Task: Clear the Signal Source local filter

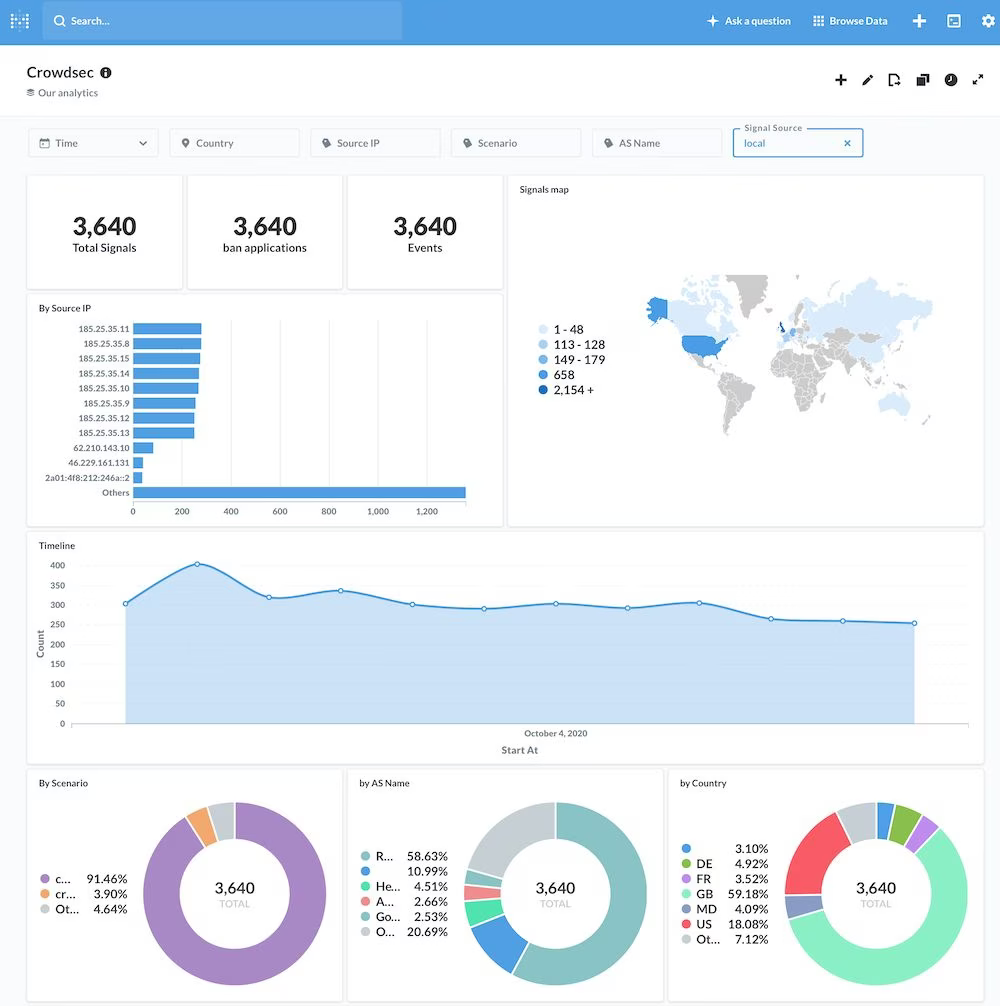Action: tap(847, 143)
